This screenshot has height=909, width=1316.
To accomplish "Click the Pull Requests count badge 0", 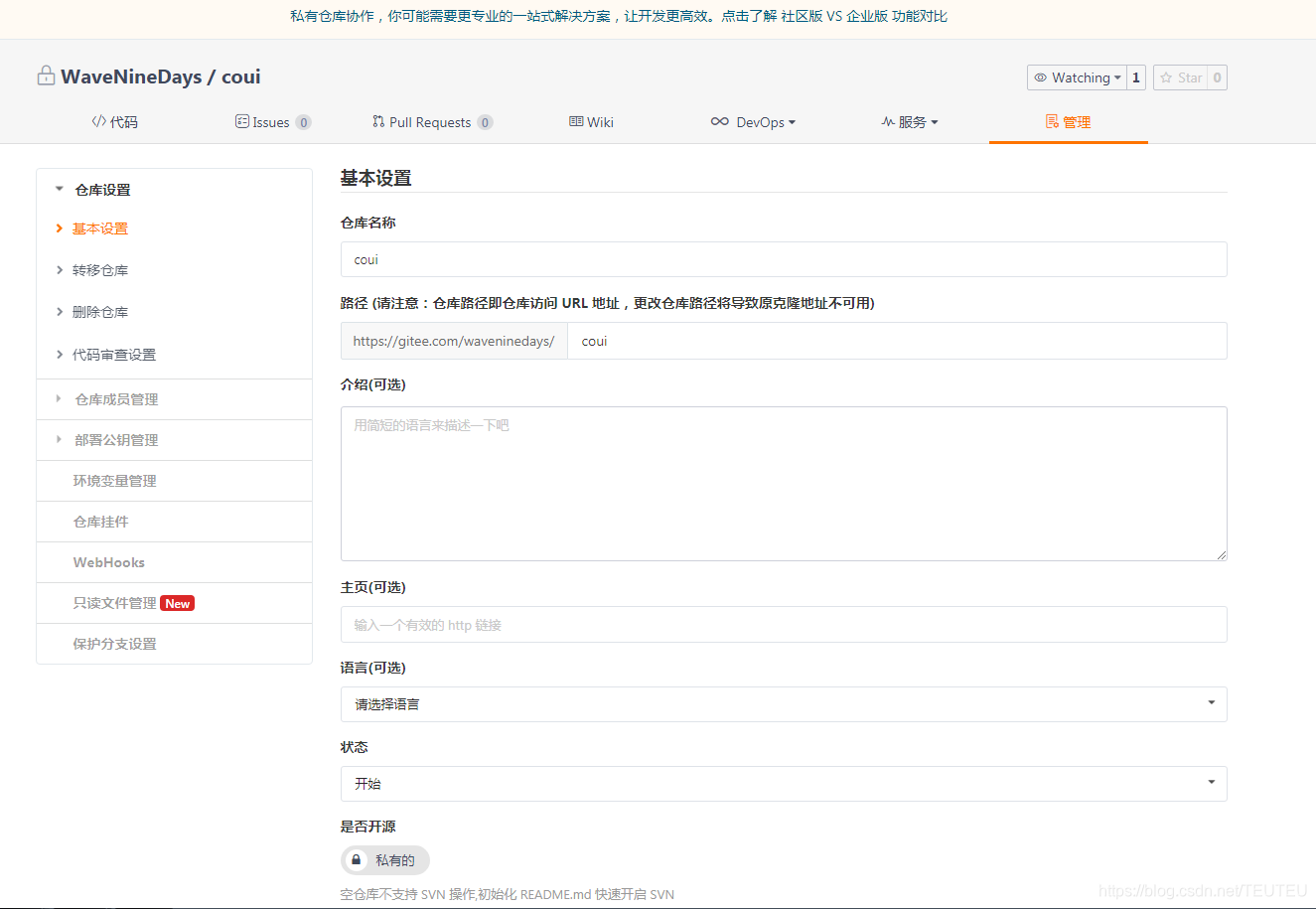I will (485, 122).
